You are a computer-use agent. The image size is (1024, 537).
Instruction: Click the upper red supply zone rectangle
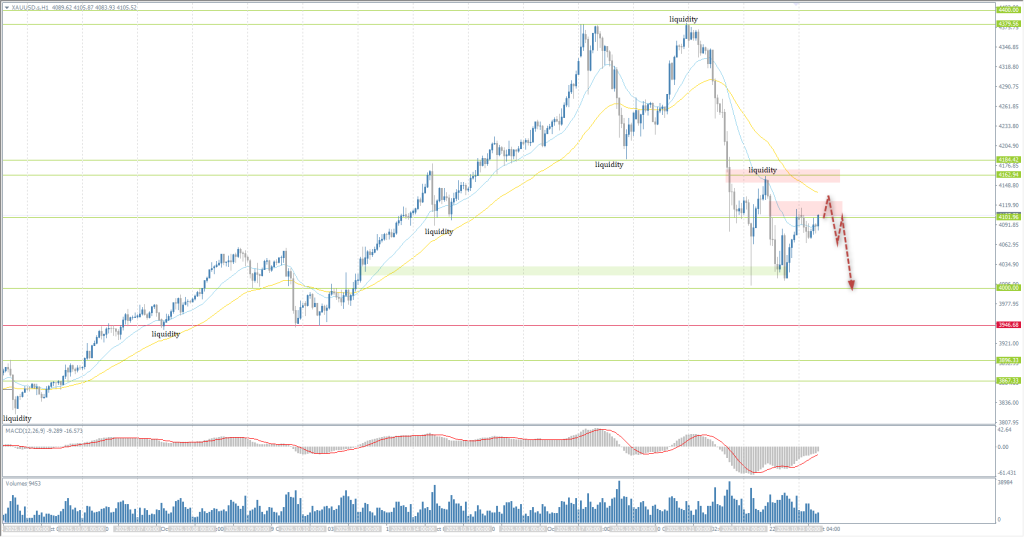782,175
